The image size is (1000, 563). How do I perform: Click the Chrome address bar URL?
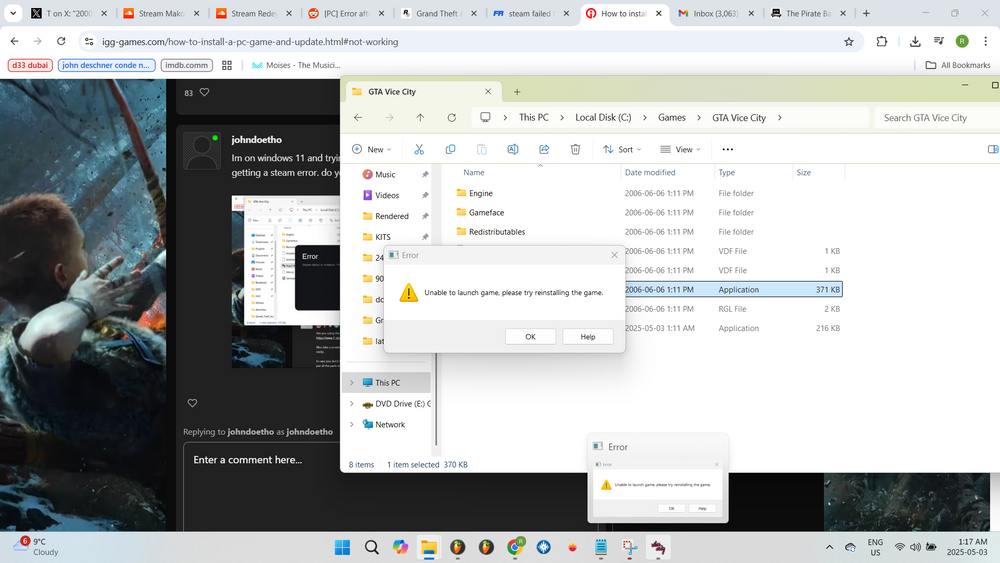tap(250, 41)
